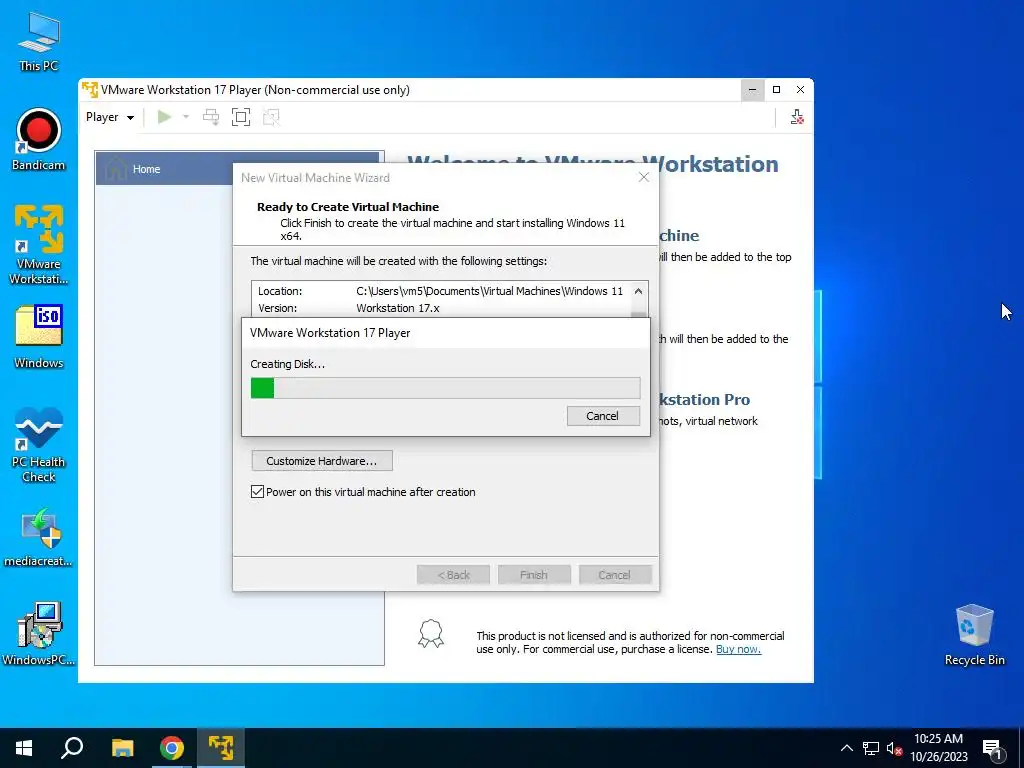The image size is (1024, 768).
Task: Click the full screen mode icon
Action: point(241,117)
